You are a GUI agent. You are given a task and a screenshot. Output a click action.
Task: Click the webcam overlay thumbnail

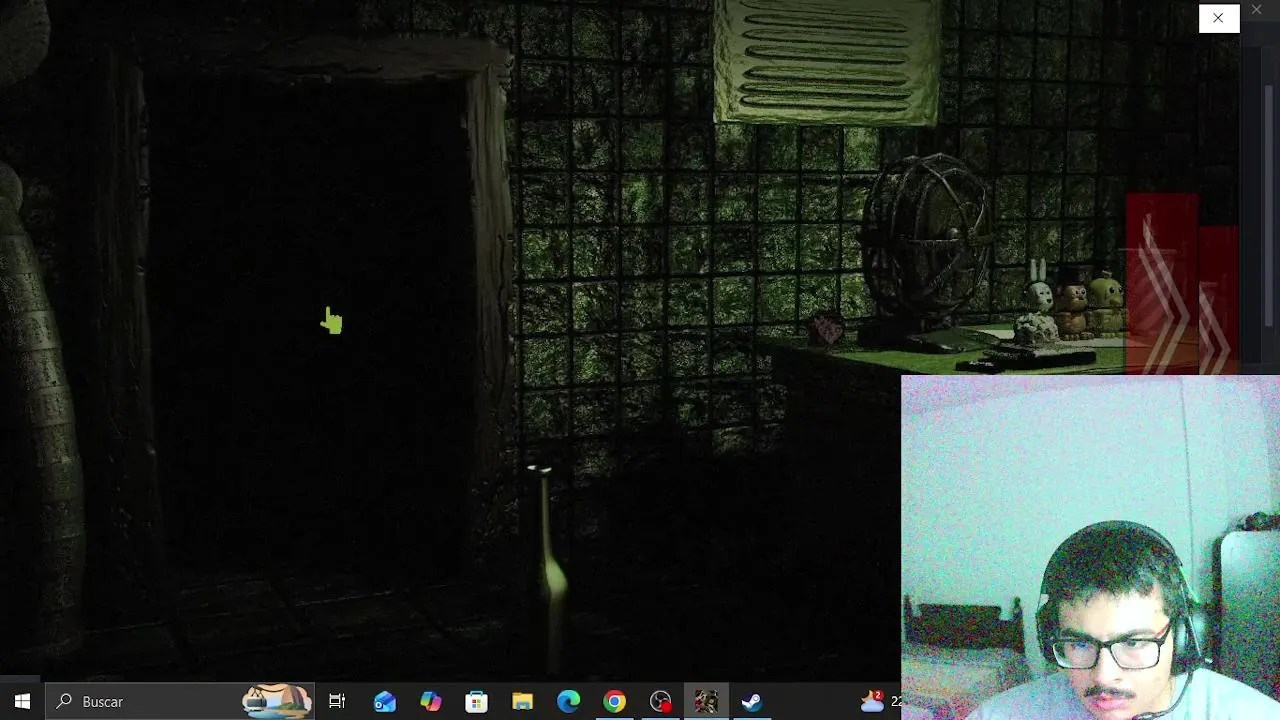[1090, 547]
